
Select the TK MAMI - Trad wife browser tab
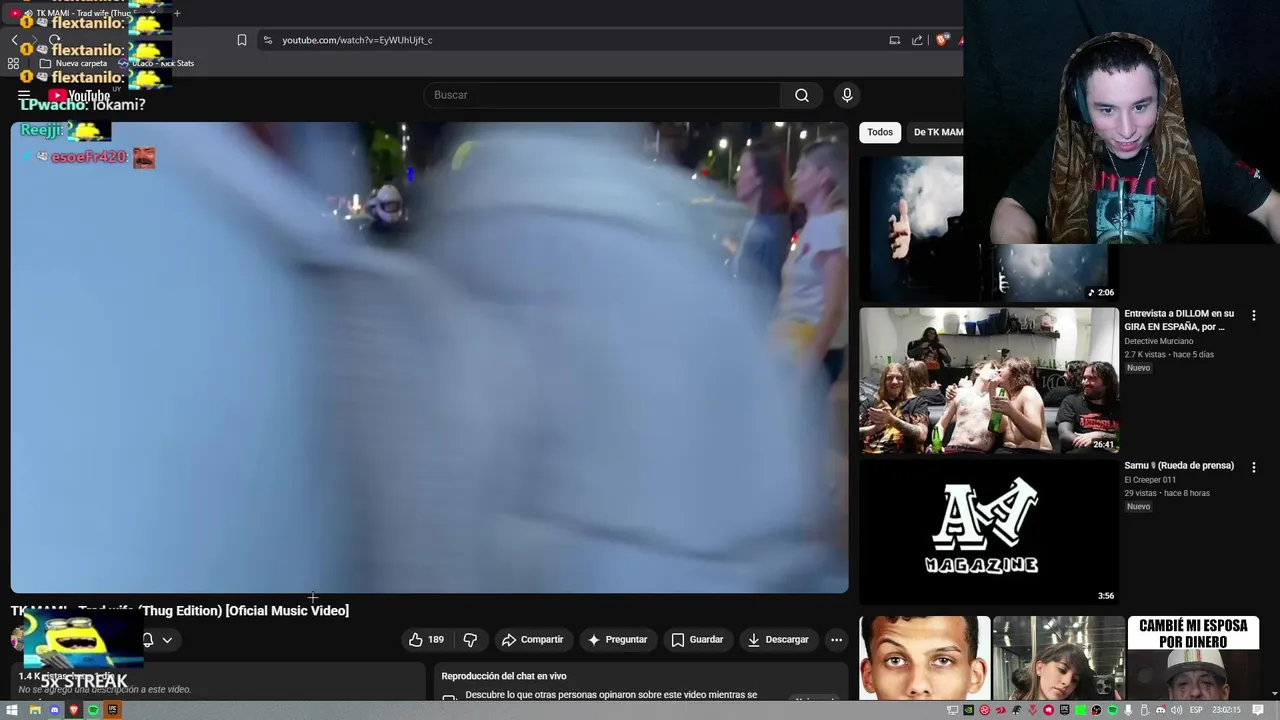pyautogui.click(x=85, y=13)
